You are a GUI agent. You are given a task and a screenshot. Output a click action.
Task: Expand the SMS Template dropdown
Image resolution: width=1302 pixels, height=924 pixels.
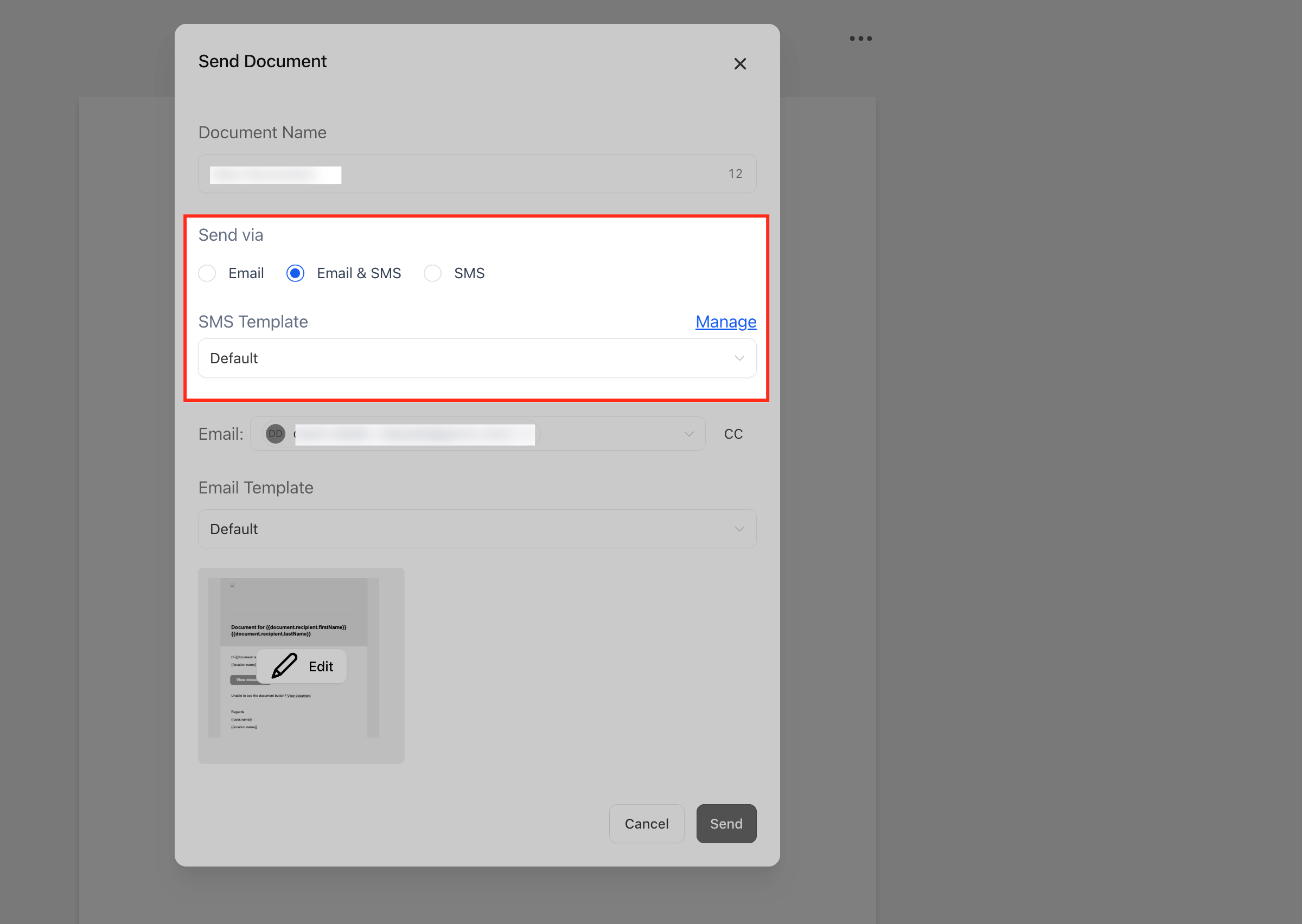tap(476, 358)
